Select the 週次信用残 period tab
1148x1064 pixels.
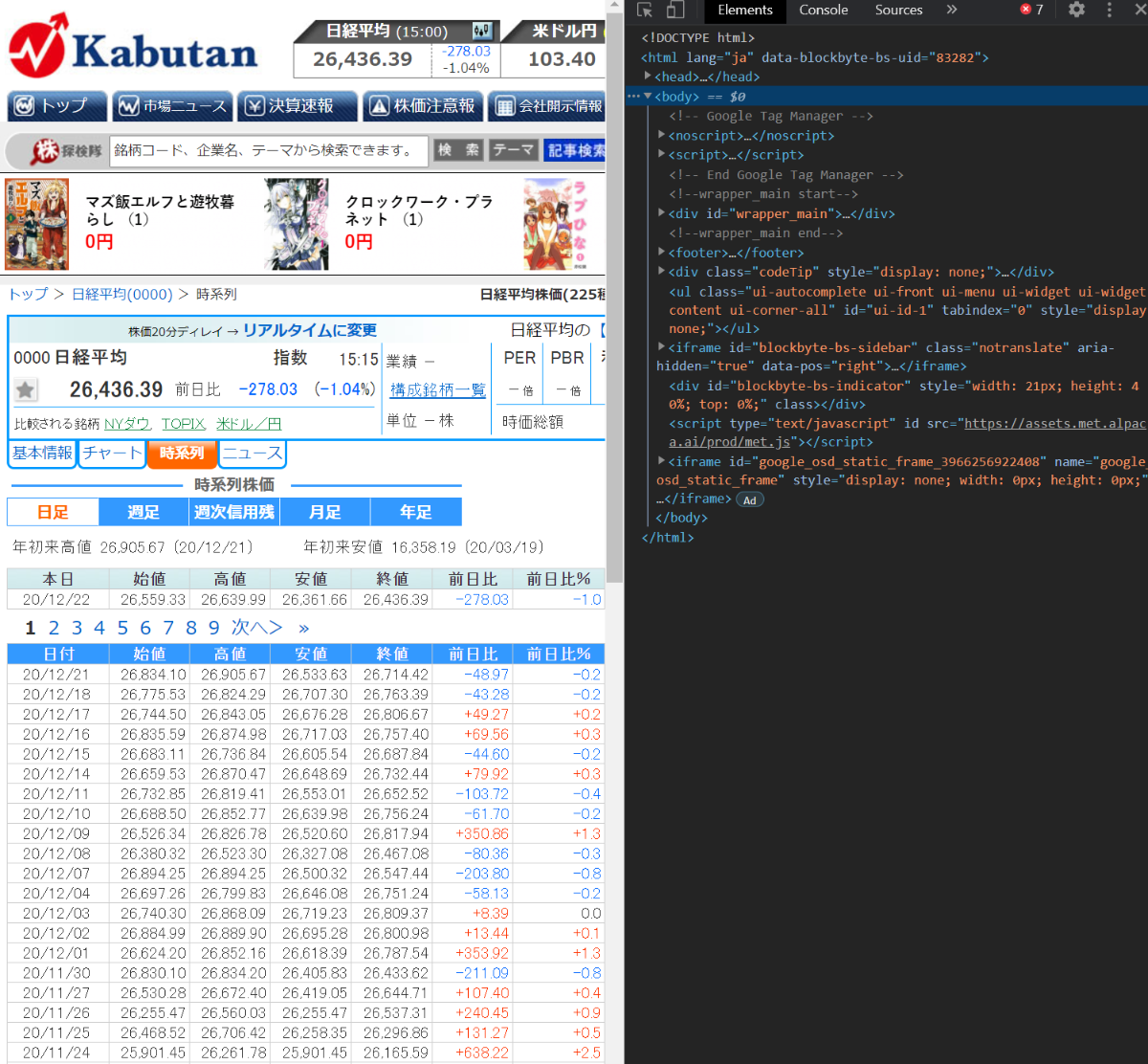(234, 512)
